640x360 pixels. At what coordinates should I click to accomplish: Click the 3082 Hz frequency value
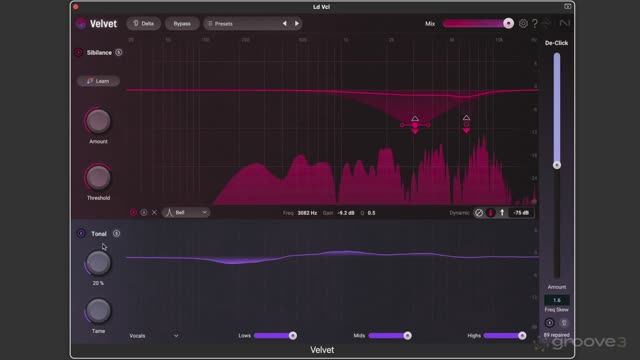point(307,213)
